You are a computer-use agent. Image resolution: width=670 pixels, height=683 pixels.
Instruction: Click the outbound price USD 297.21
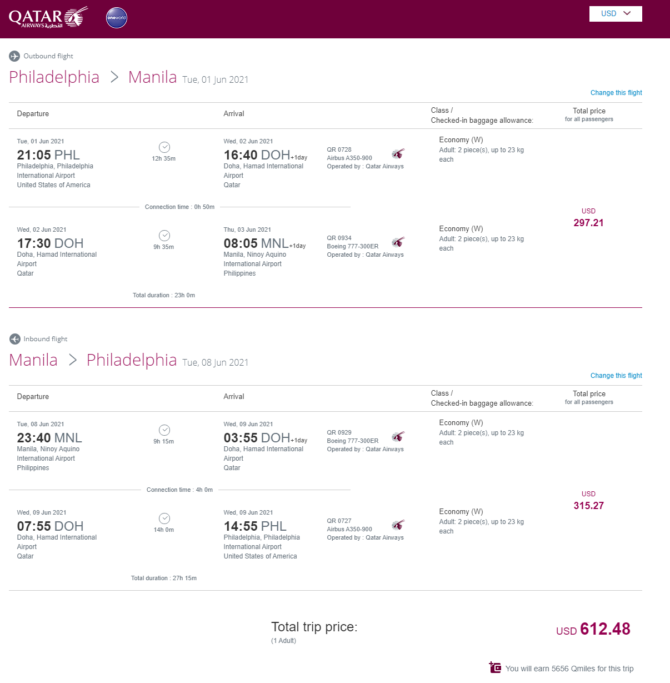(588, 218)
